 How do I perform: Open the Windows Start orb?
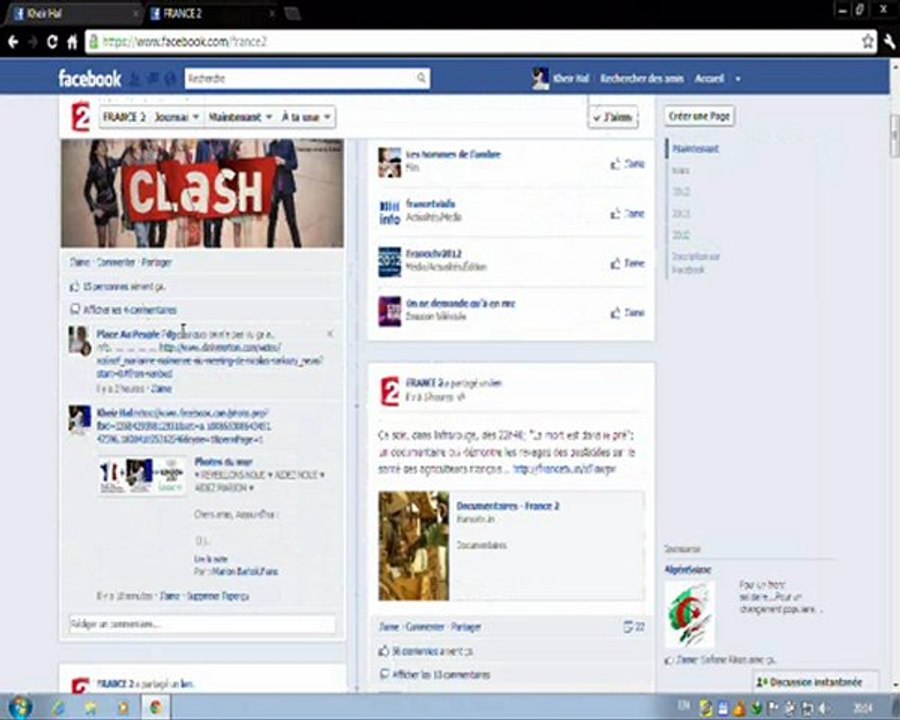[x=20, y=707]
